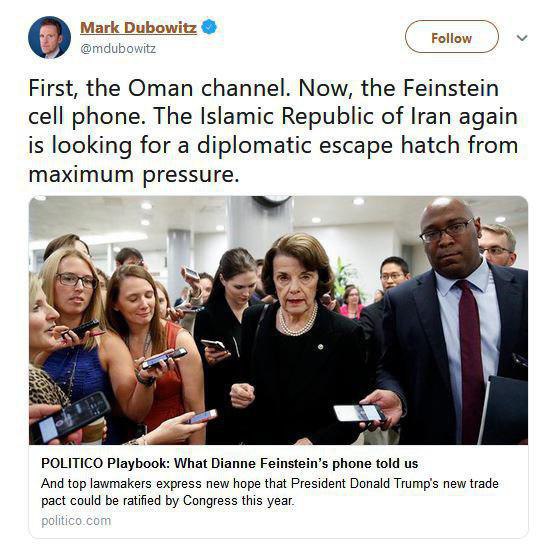Click the tweet line ending 'maximum pressure.'

coord(134,175)
